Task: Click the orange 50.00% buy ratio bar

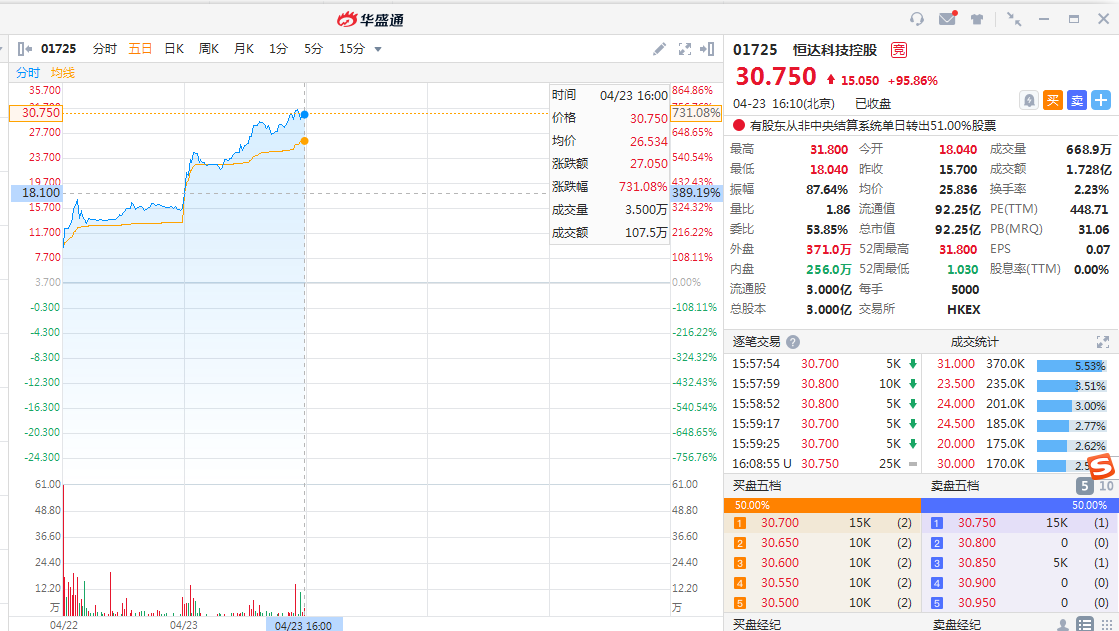Action: pos(822,505)
